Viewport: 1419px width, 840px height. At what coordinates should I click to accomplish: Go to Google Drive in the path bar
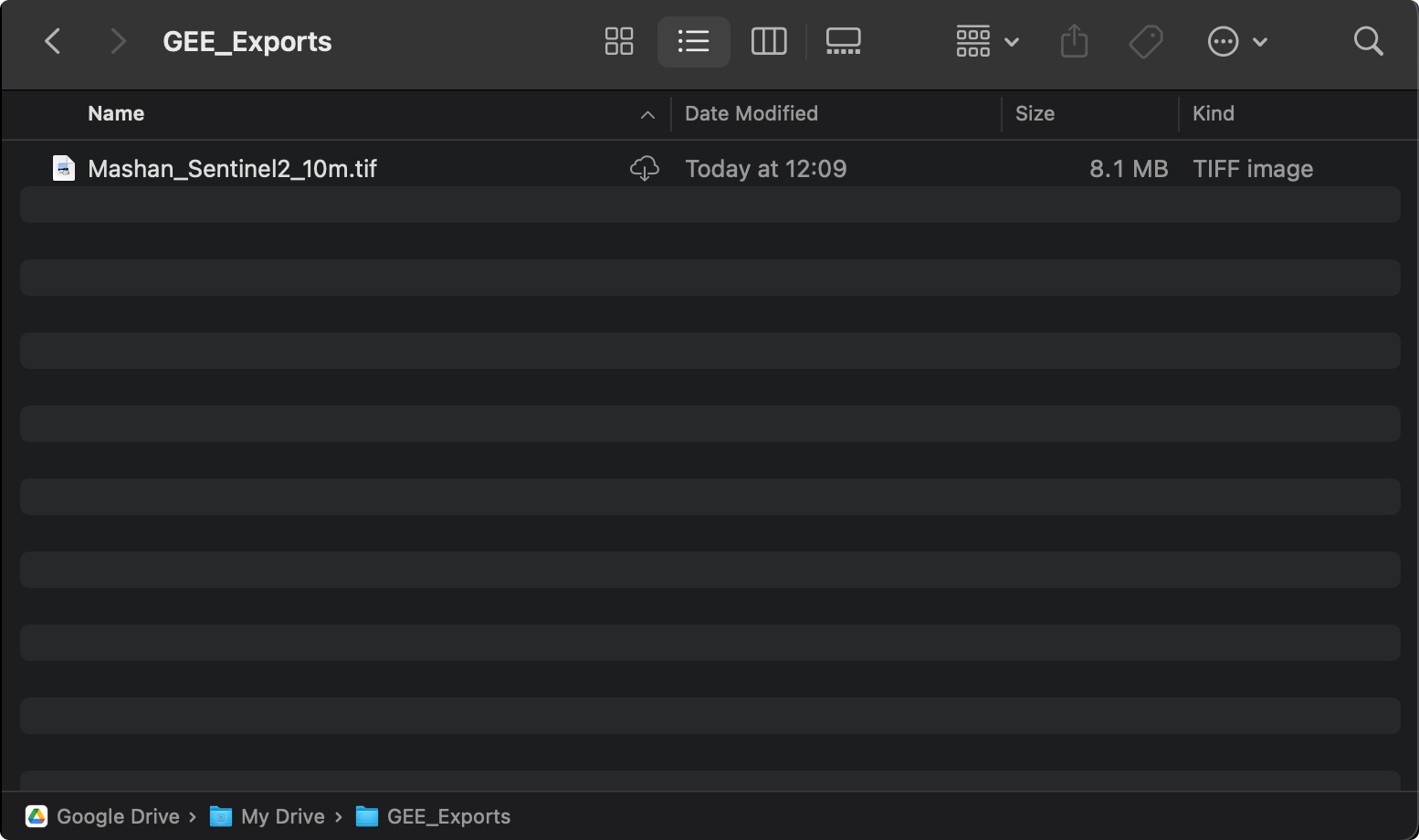click(102, 816)
